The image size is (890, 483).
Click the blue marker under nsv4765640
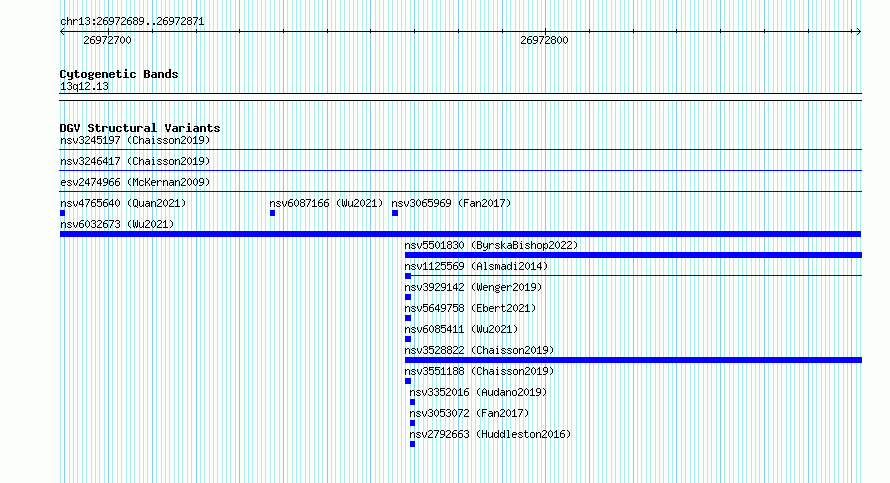(x=62, y=213)
